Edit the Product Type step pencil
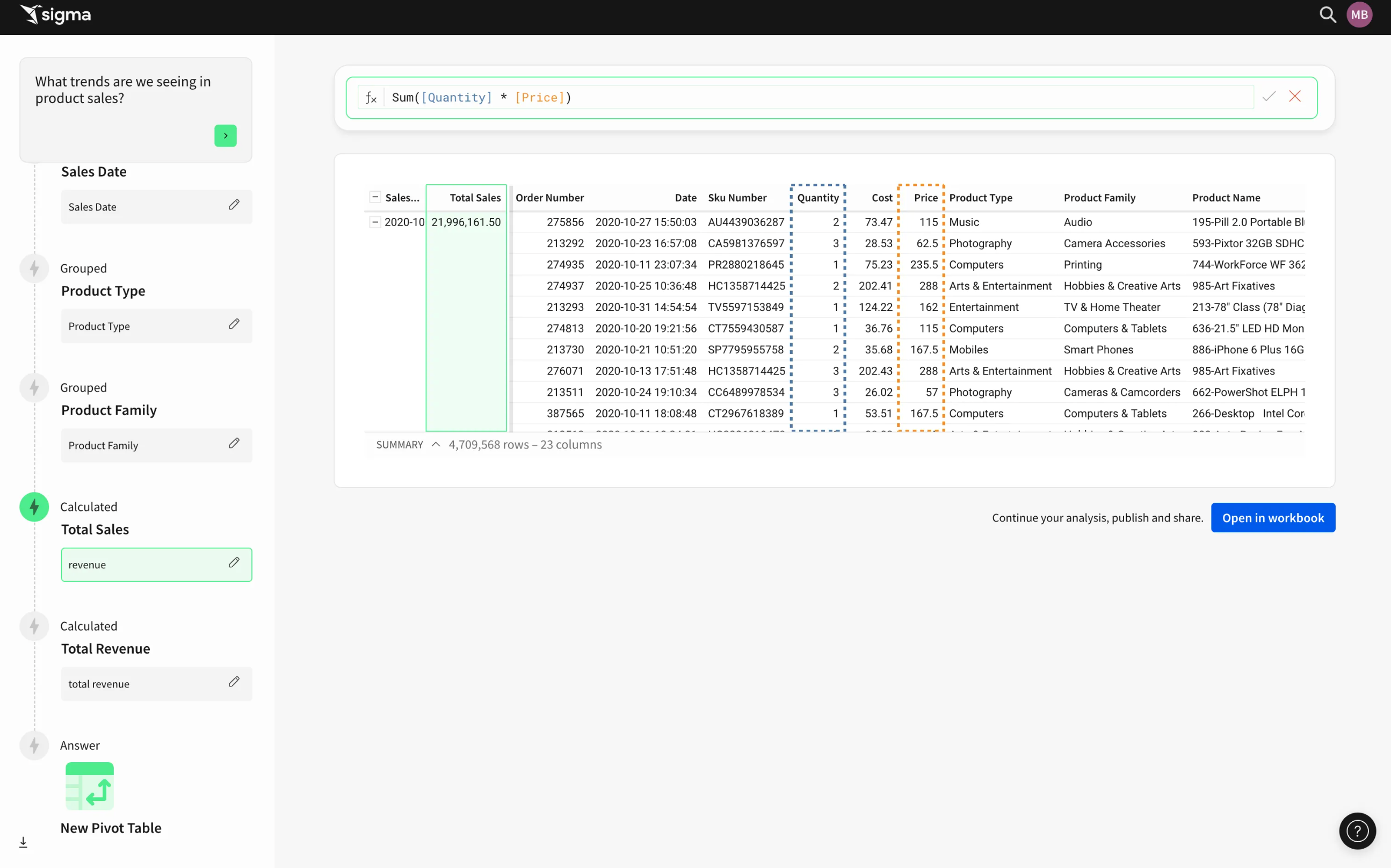 pos(234,324)
